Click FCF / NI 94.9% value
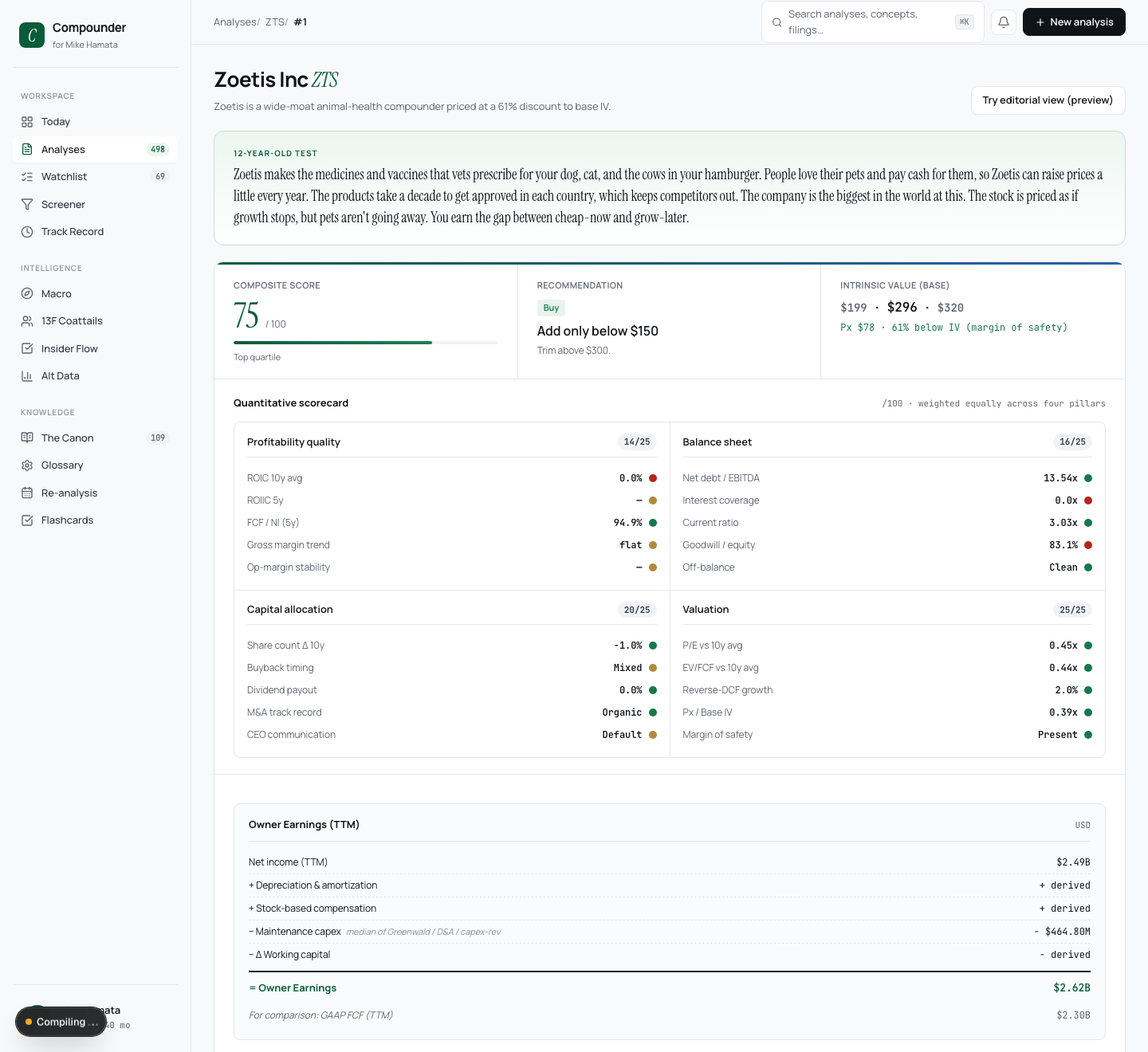 [627, 523]
